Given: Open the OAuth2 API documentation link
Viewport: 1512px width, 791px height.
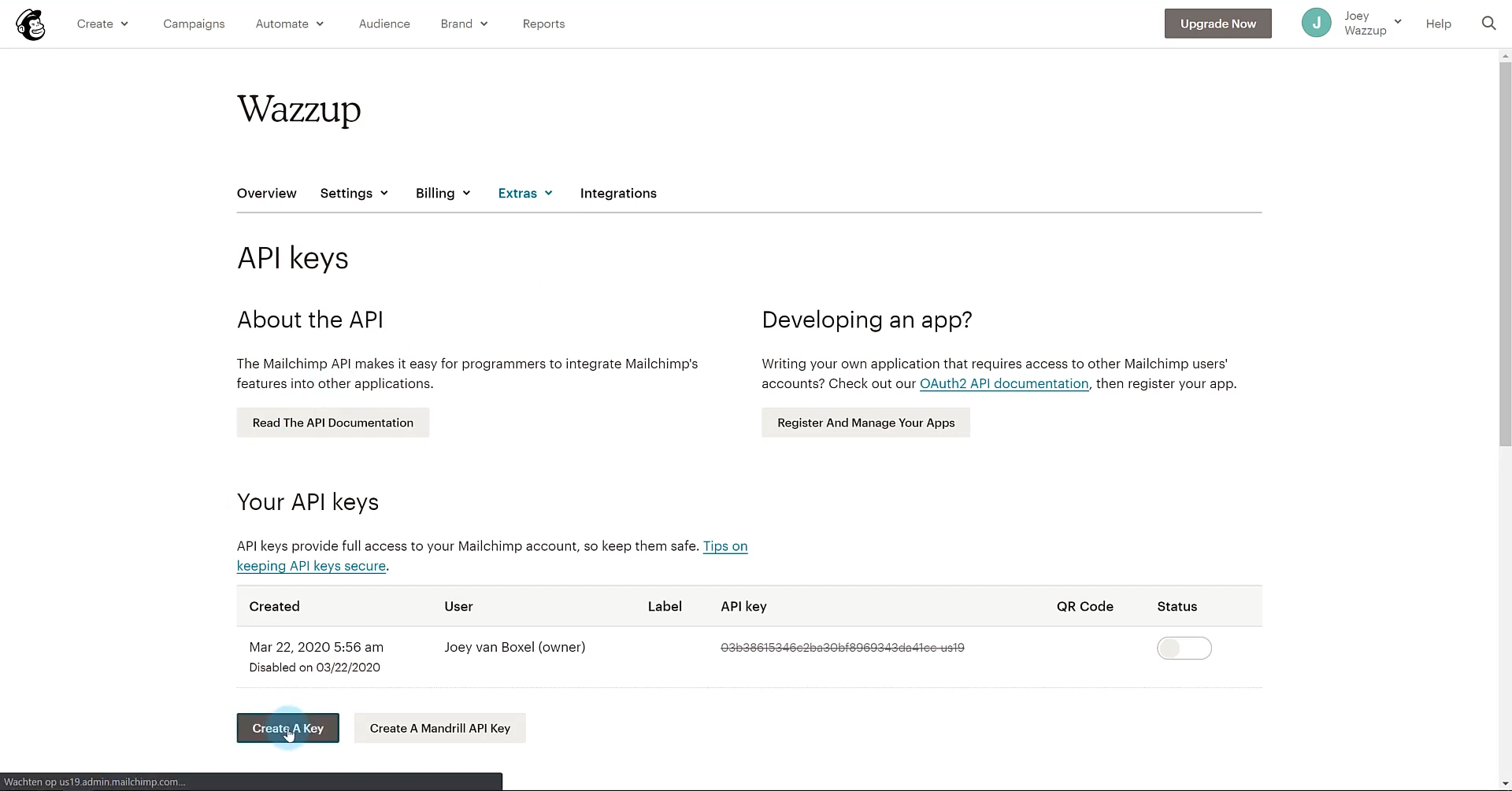Looking at the screenshot, I should 1004,384.
